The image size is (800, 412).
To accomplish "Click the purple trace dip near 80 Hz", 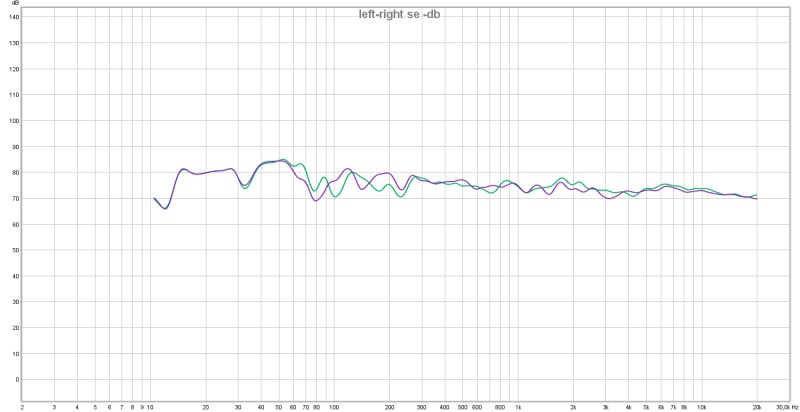I will pyautogui.click(x=317, y=201).
